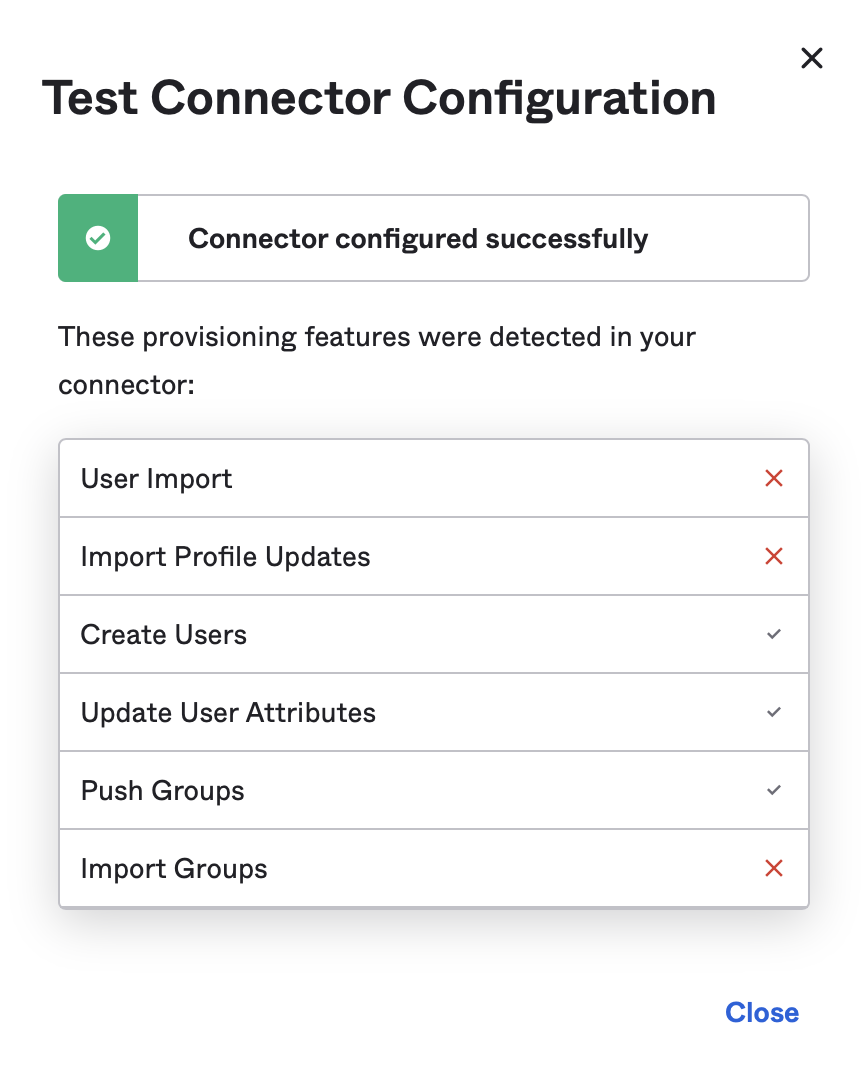Click the Connector configured successfully banner
Viewport: 866px width, 1084px height.
[434, 238]
